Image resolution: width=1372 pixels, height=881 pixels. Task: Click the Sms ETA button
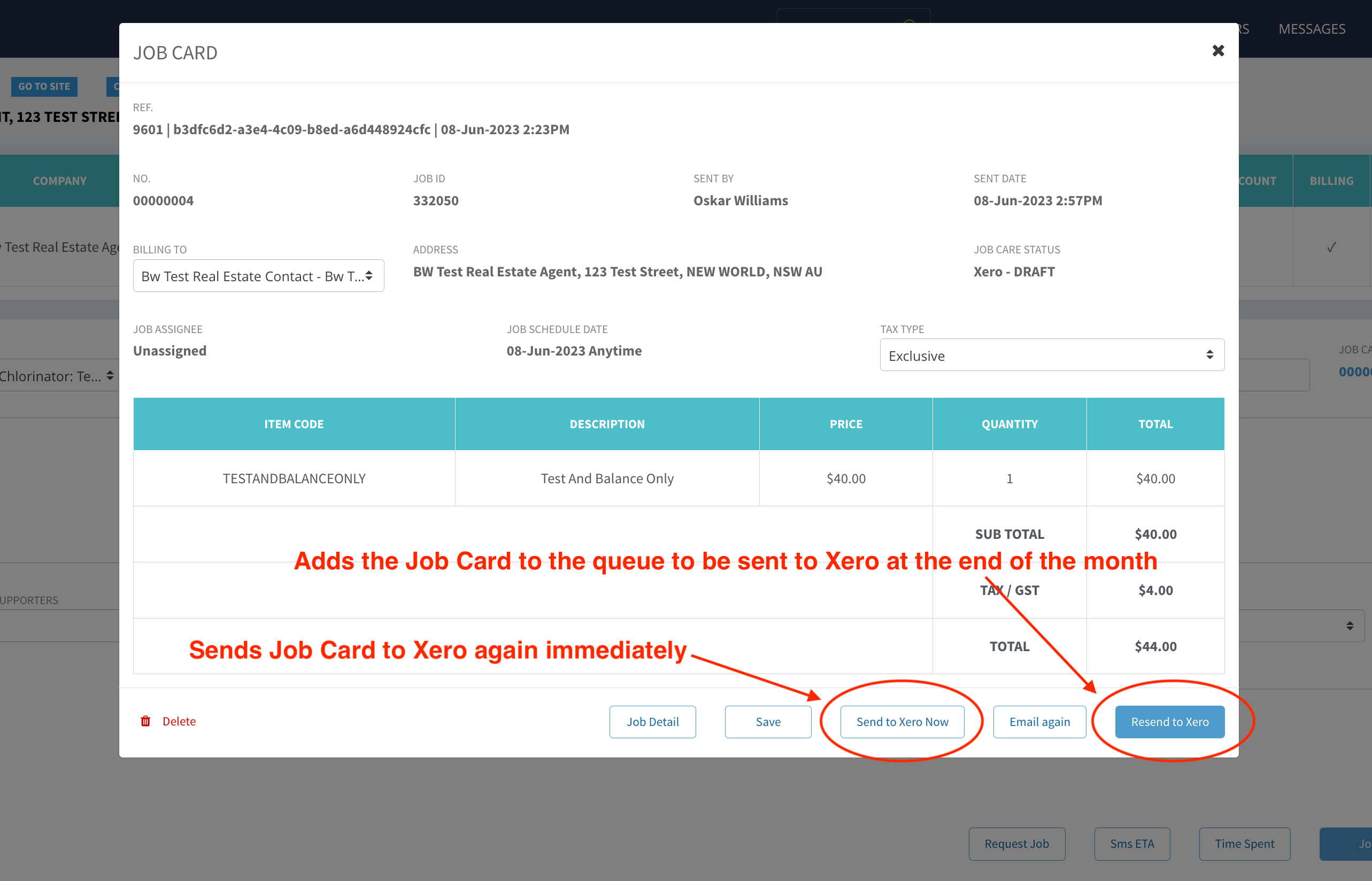(1132, 844)
